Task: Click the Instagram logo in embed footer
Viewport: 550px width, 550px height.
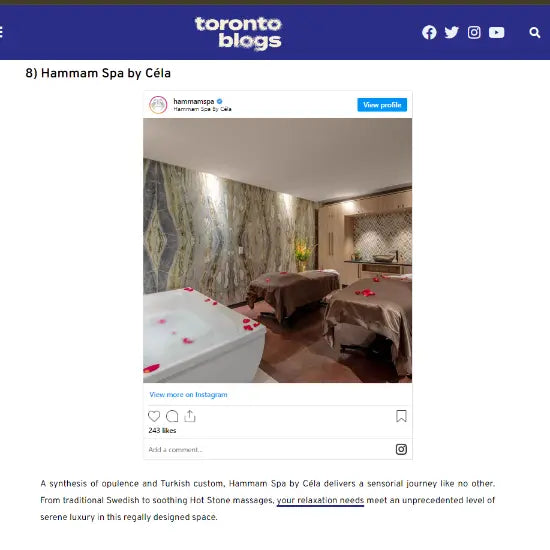Action: click(401, 449)
